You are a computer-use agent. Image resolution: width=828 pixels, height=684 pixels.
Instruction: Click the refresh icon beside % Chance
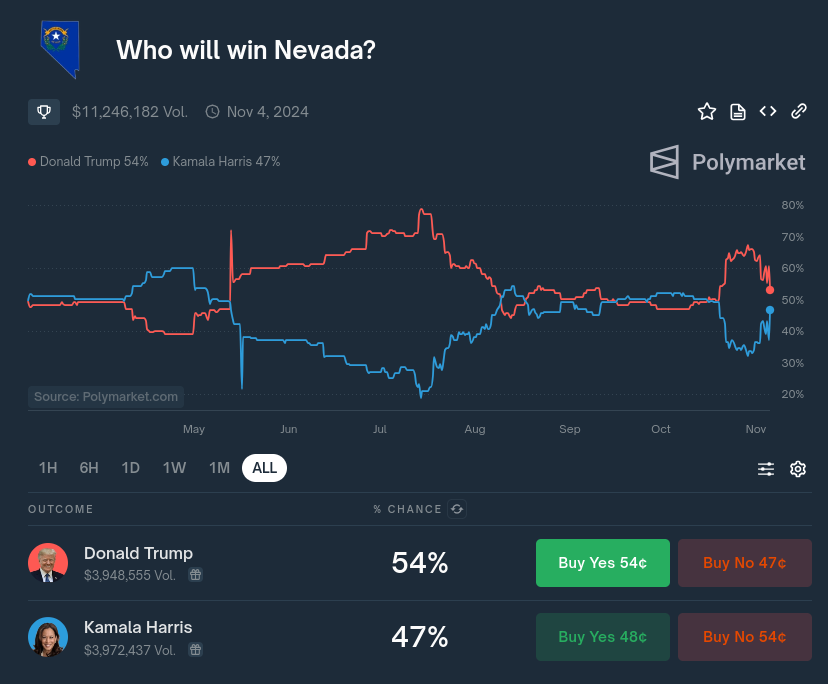457,509
